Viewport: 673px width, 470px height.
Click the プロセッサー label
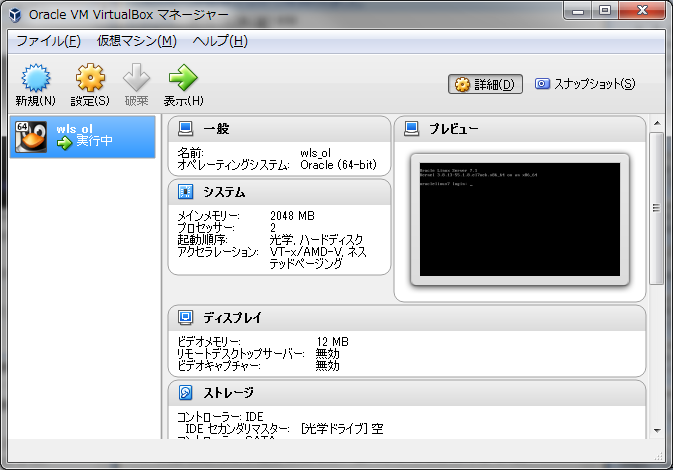point(206,227)
